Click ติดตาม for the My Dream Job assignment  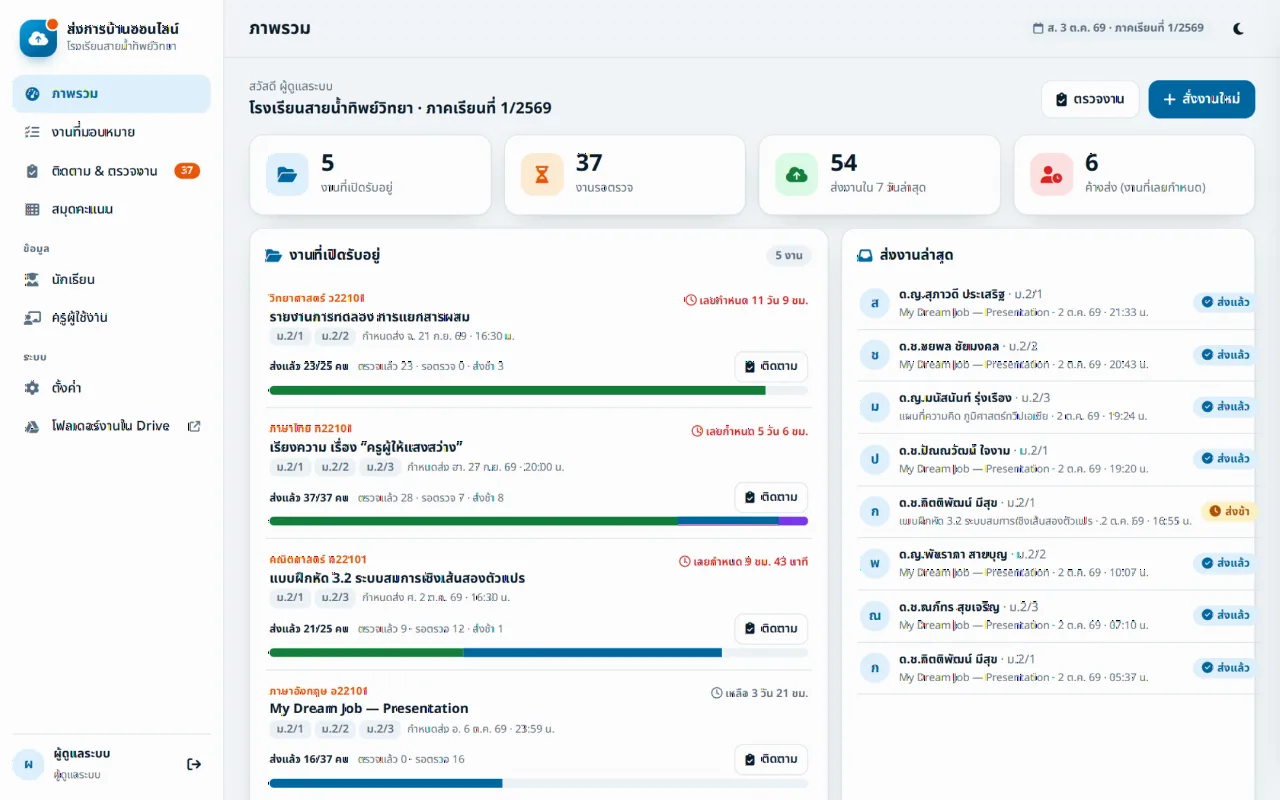coord(771,759)
